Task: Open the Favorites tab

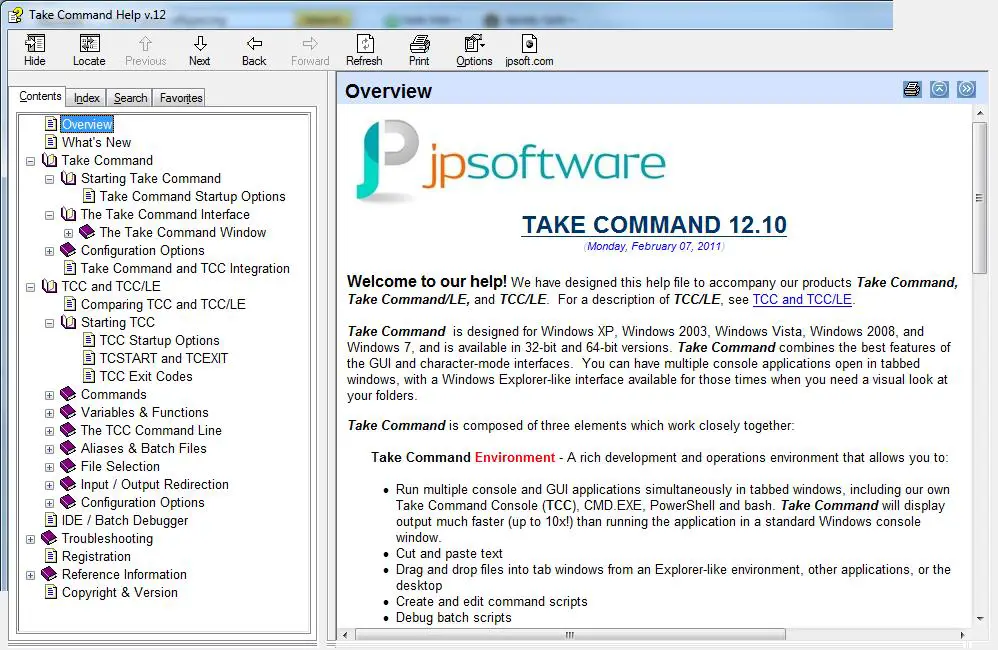Action: coord(181,97)
